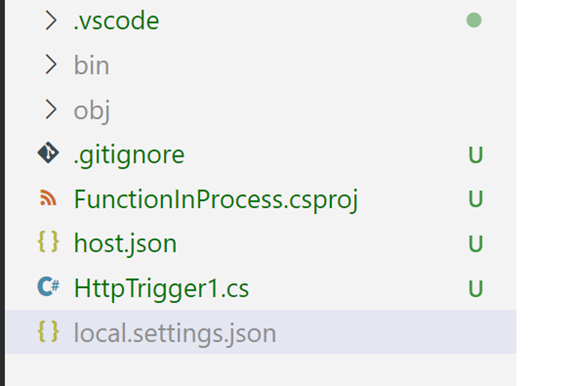Select the .vscode folder name
This screenshot has height=386, width=576.
tap(116, 21)
